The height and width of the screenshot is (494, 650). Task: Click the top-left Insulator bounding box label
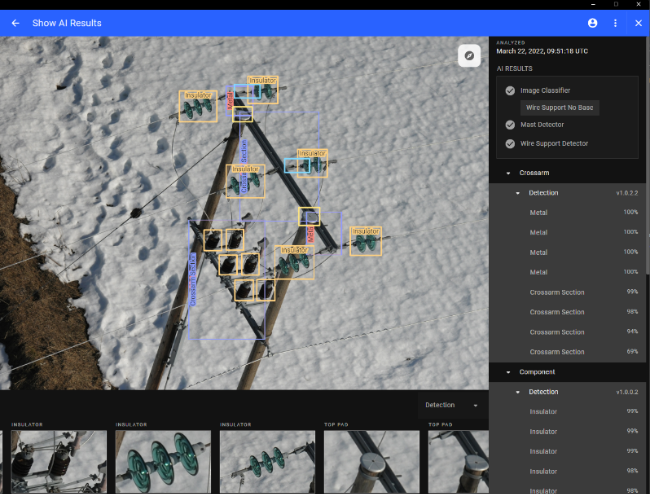(198, 94)
